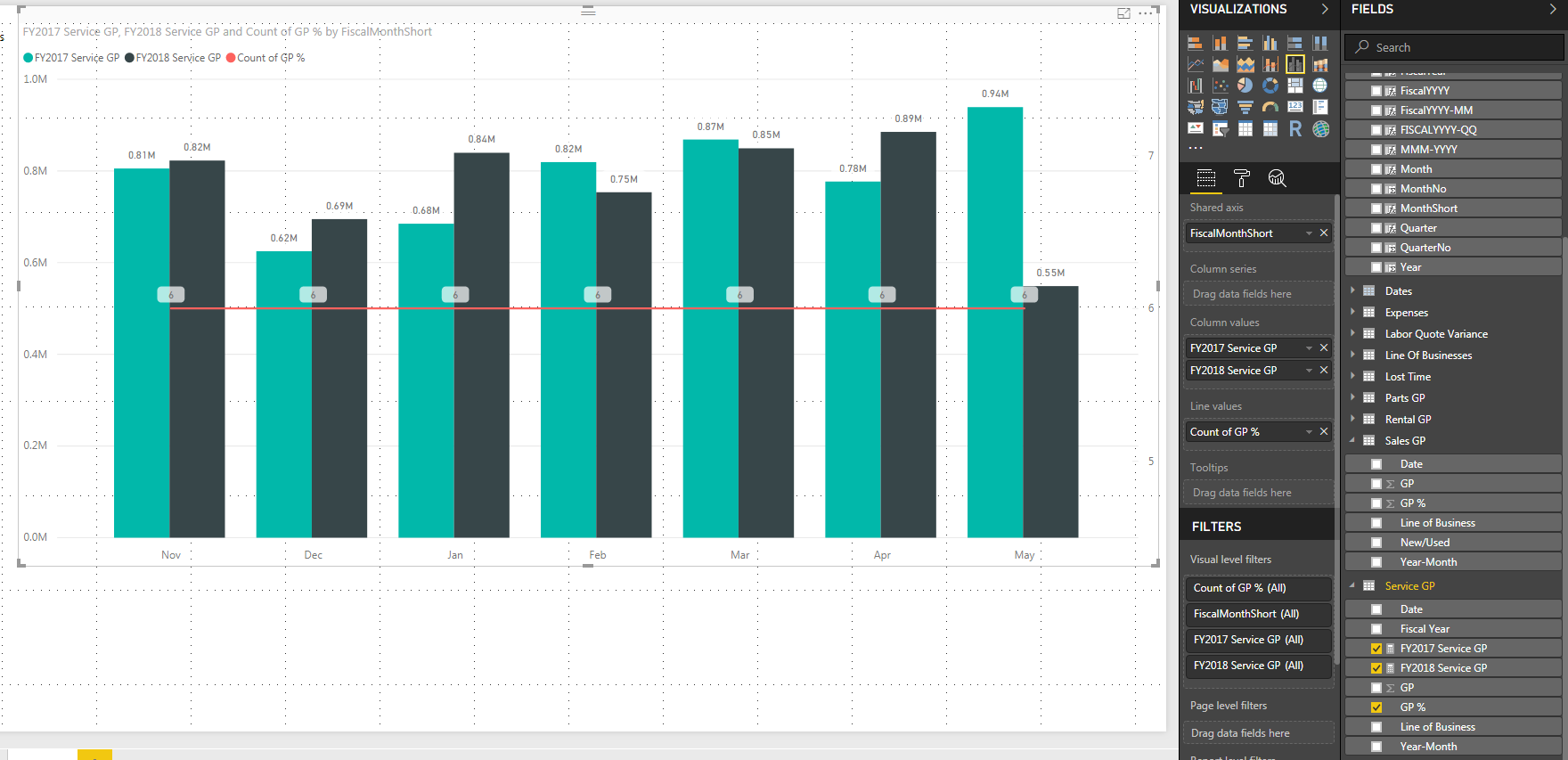Screen dimensions: 1568x760
Task: Open the FiscalMonthShort shared axis dropdown
Action: pos(1309,233)
